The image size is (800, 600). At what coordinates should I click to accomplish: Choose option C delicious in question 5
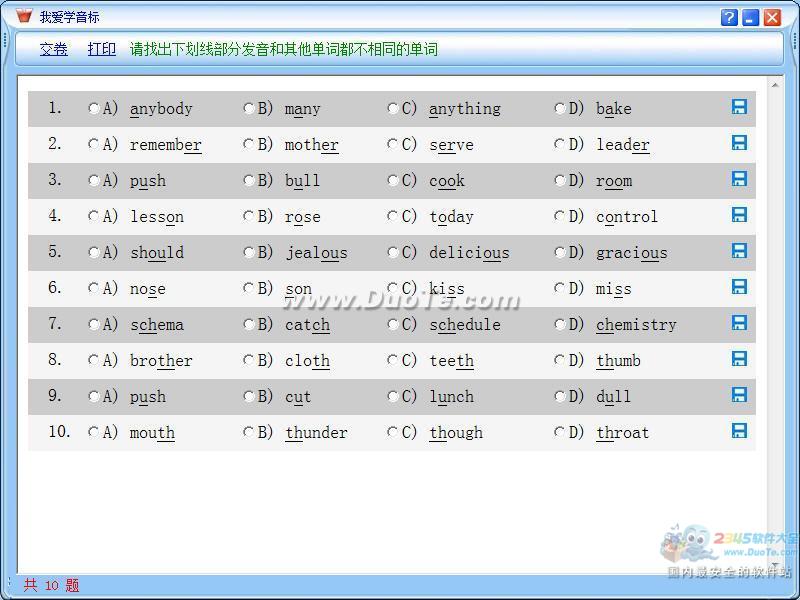pos(392,252)
